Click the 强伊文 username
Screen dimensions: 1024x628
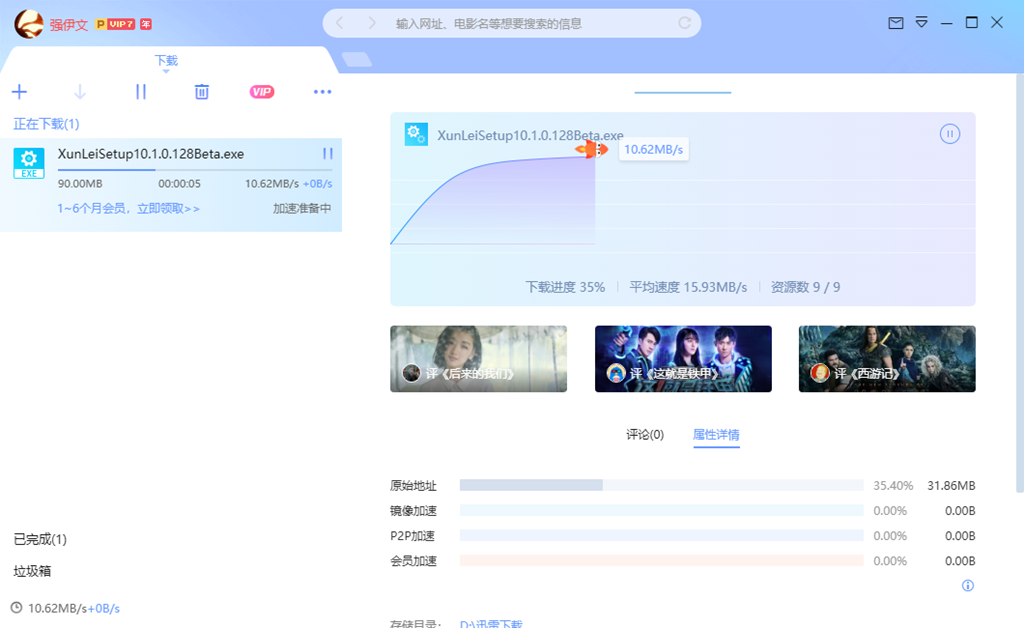click(x=69, y=25)
